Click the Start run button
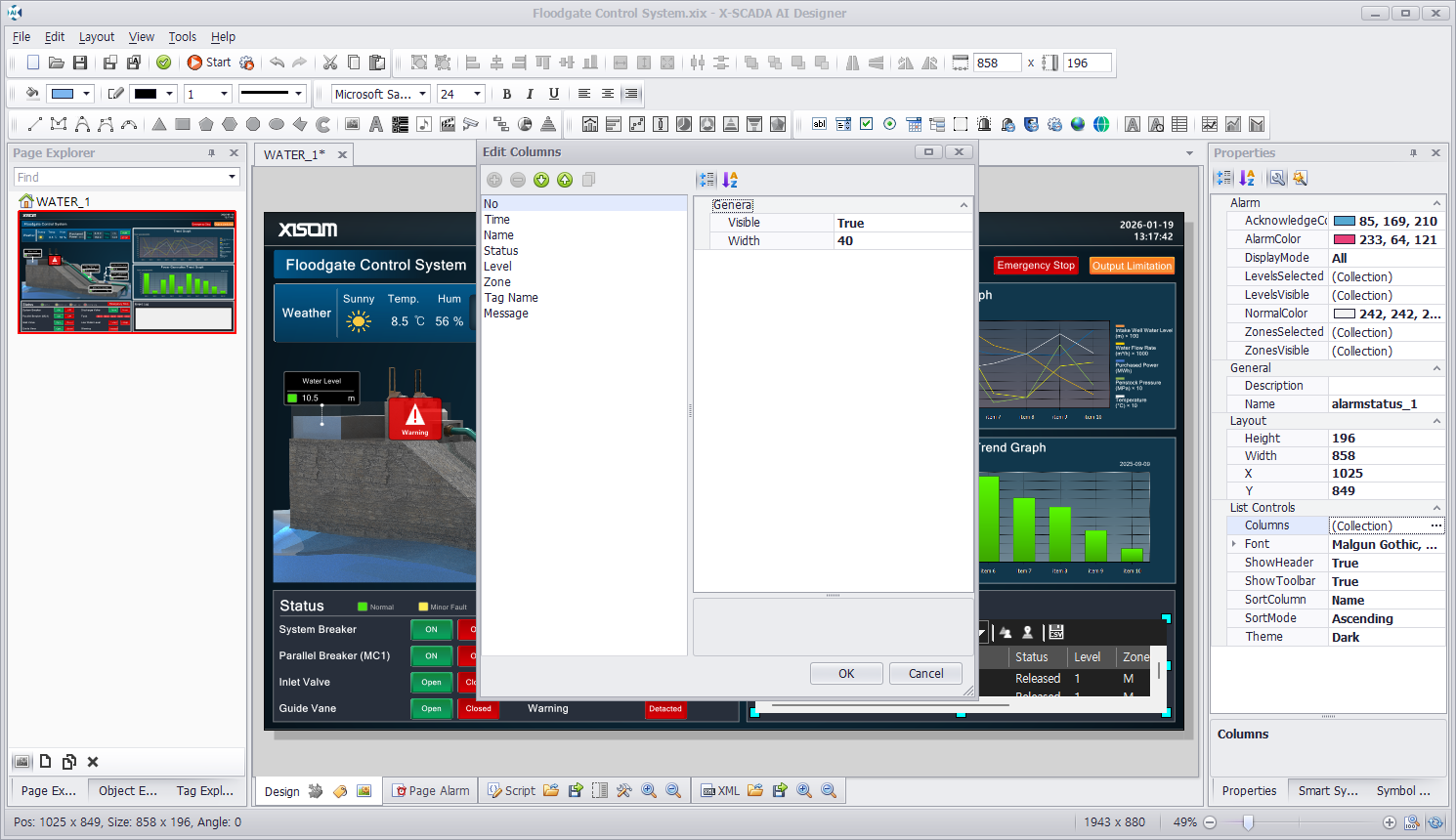 (209, 63)
